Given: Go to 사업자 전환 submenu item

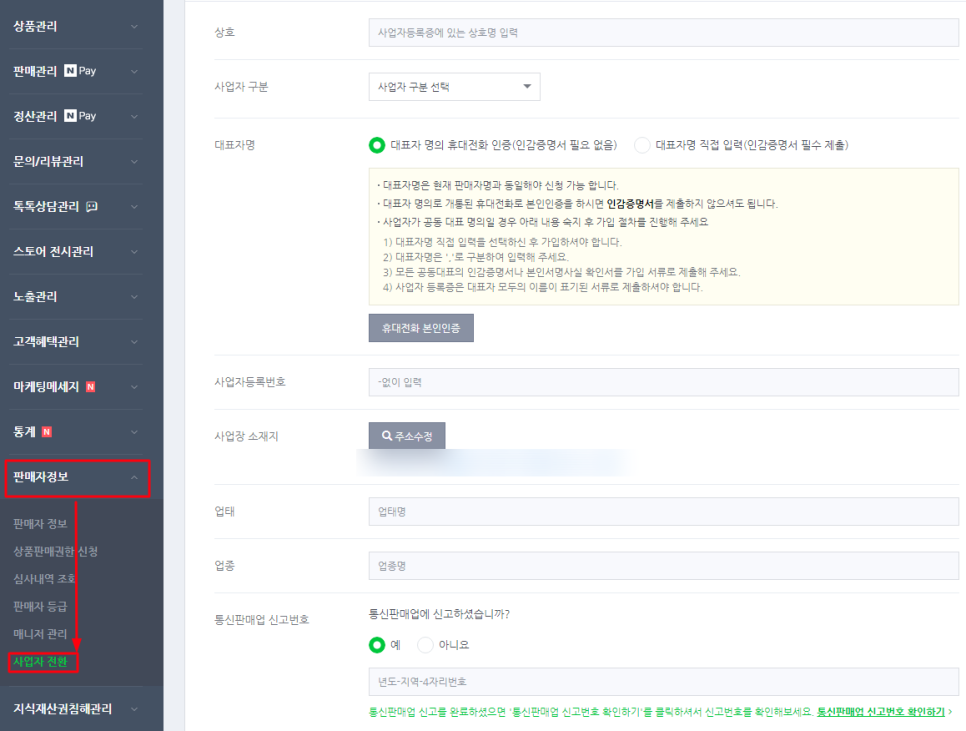Looking at the screenshot, I should pos(40,661).
